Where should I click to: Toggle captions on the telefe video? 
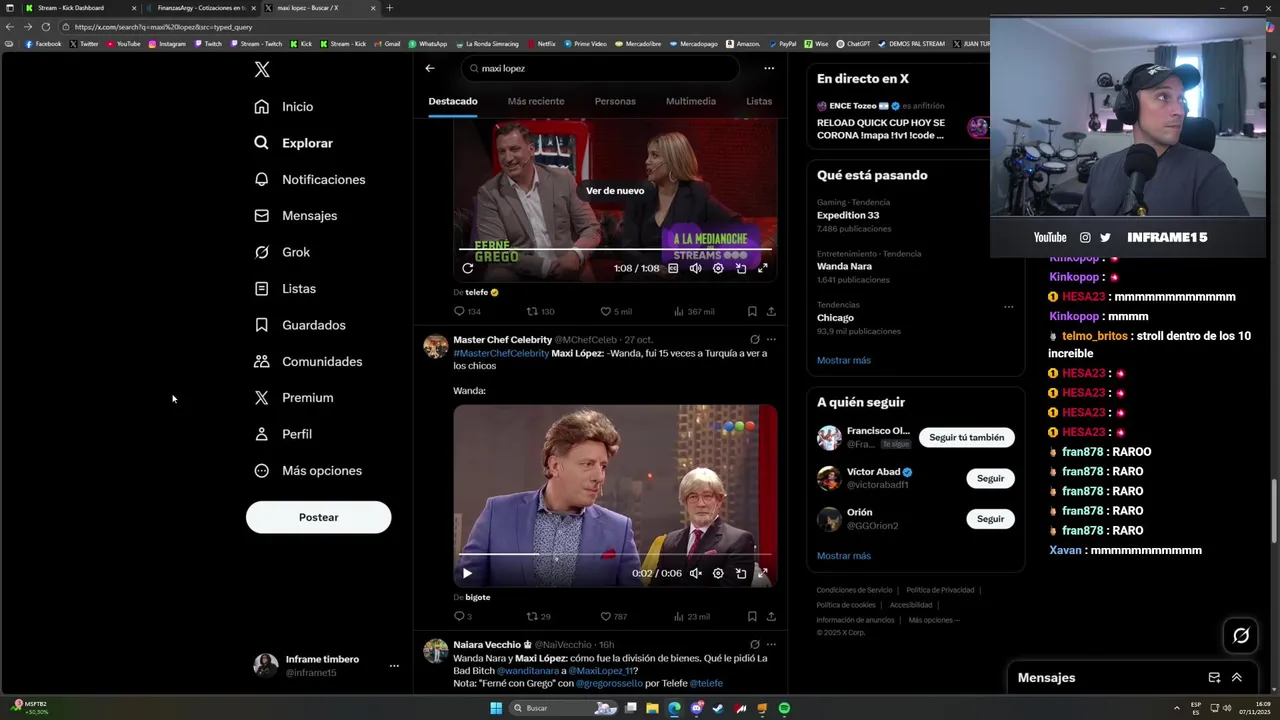click(673, 268)
